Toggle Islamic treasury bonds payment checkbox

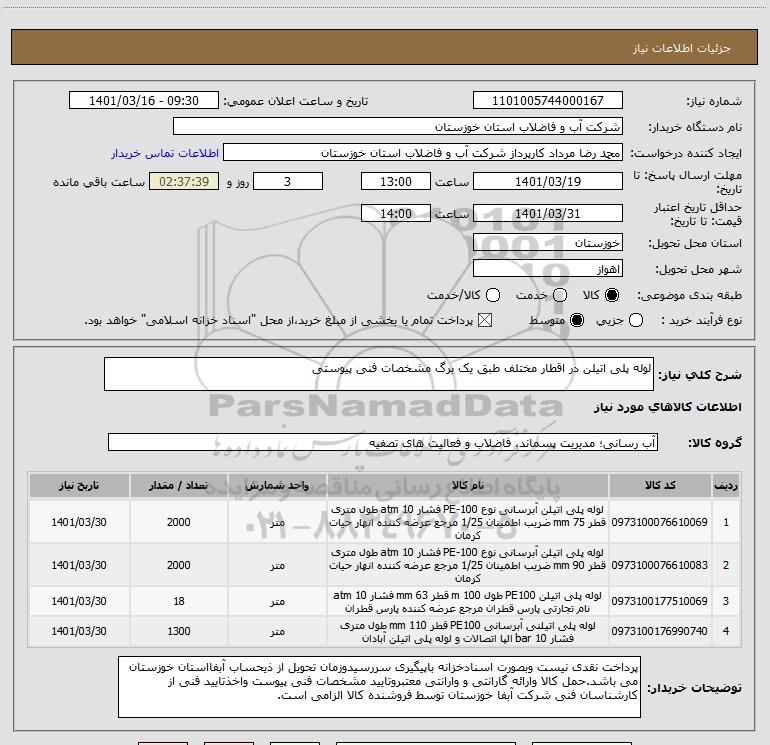pos(485,320)
